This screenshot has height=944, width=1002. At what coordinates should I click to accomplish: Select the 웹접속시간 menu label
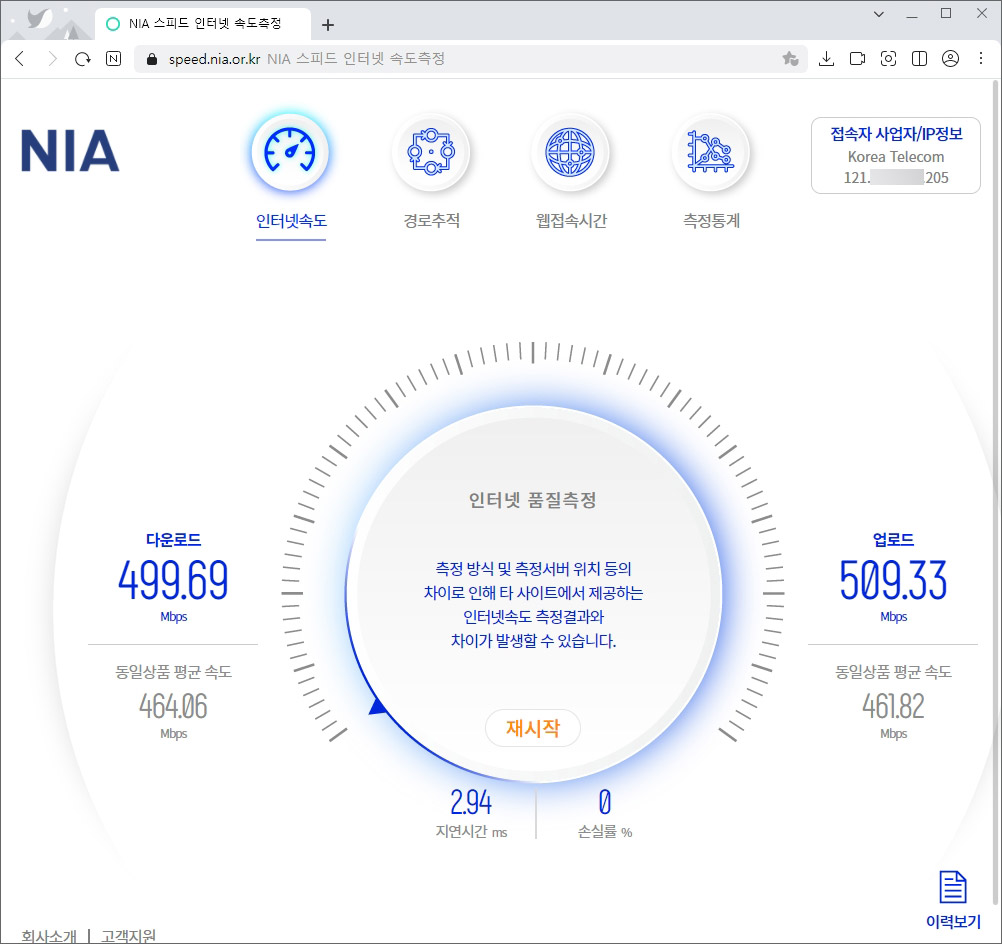point(571,221)
